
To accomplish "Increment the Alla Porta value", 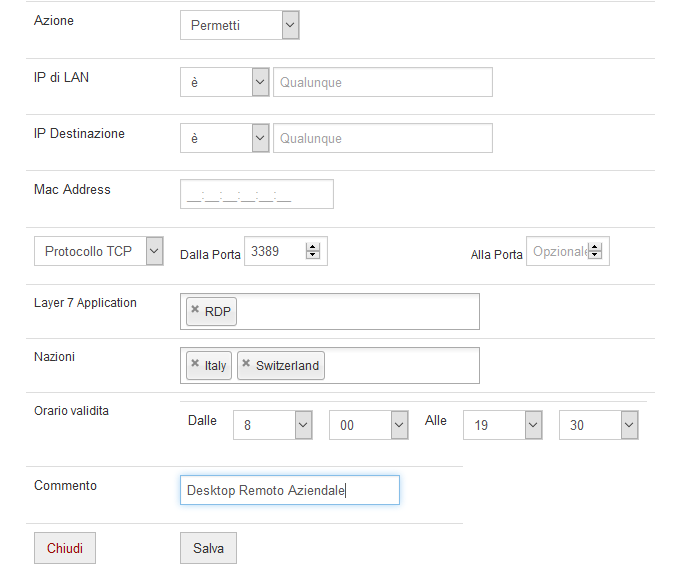I will pos(594,247).
